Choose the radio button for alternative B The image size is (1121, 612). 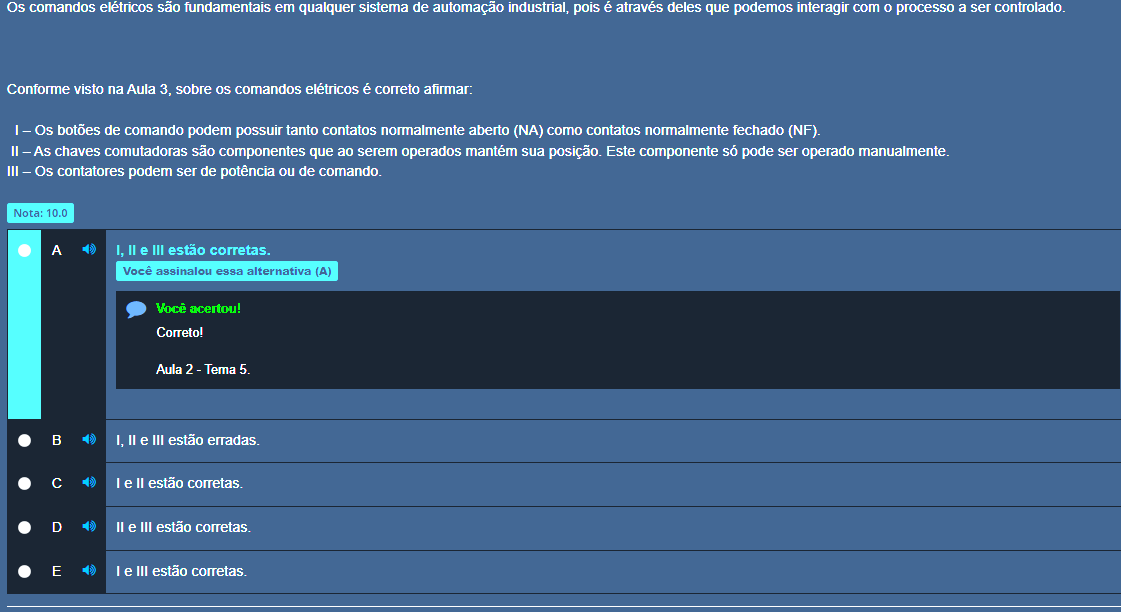[x=24, y=440]
